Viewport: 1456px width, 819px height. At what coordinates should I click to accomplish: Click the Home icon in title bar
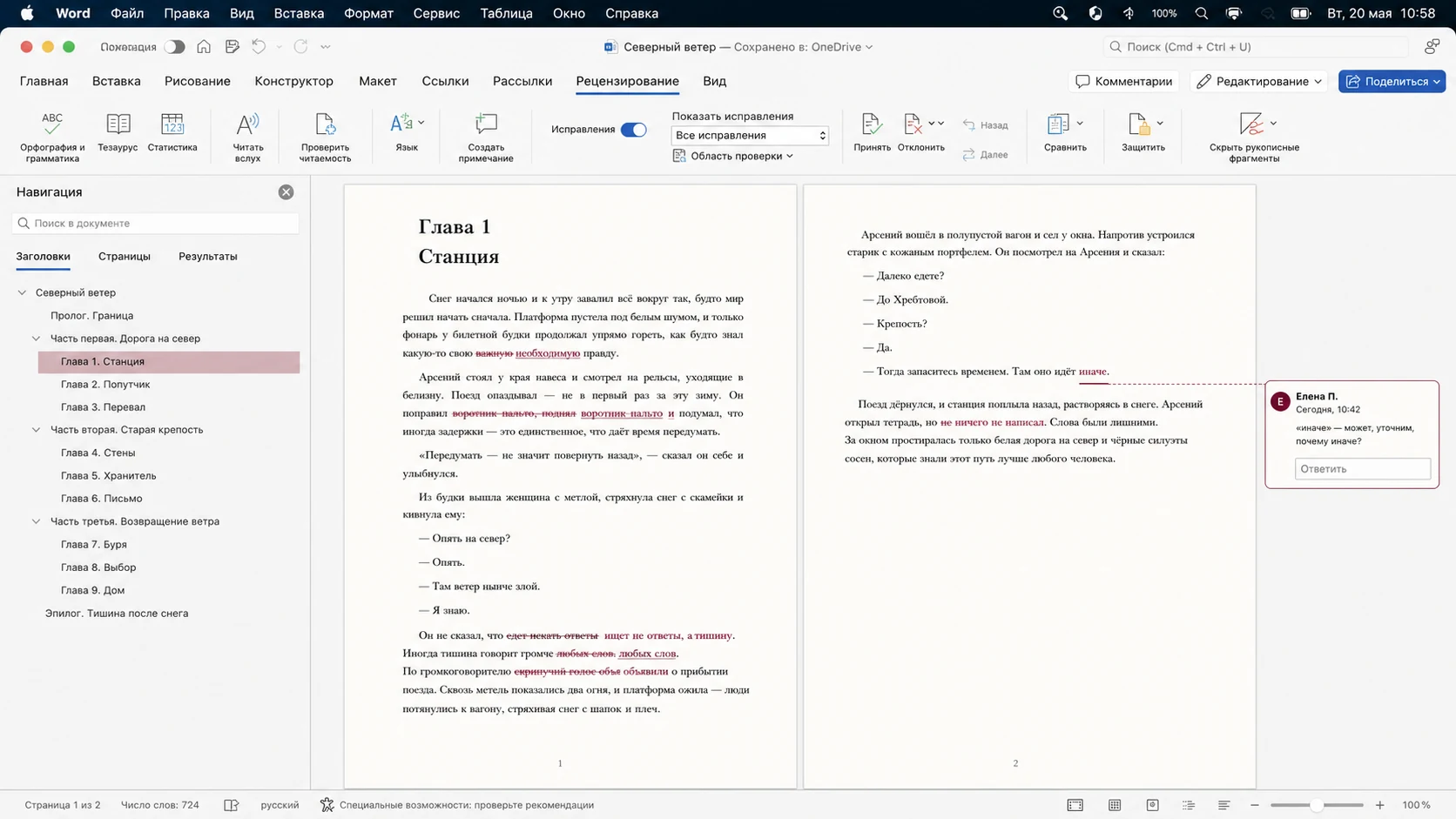pos(204,47)
